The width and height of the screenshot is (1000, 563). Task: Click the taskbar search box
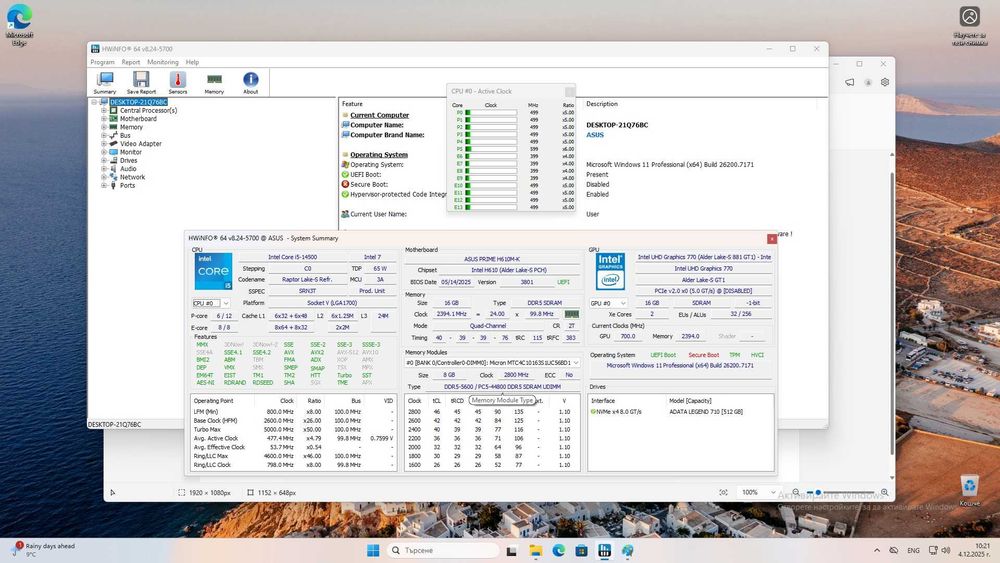click(x=443, y=550)
